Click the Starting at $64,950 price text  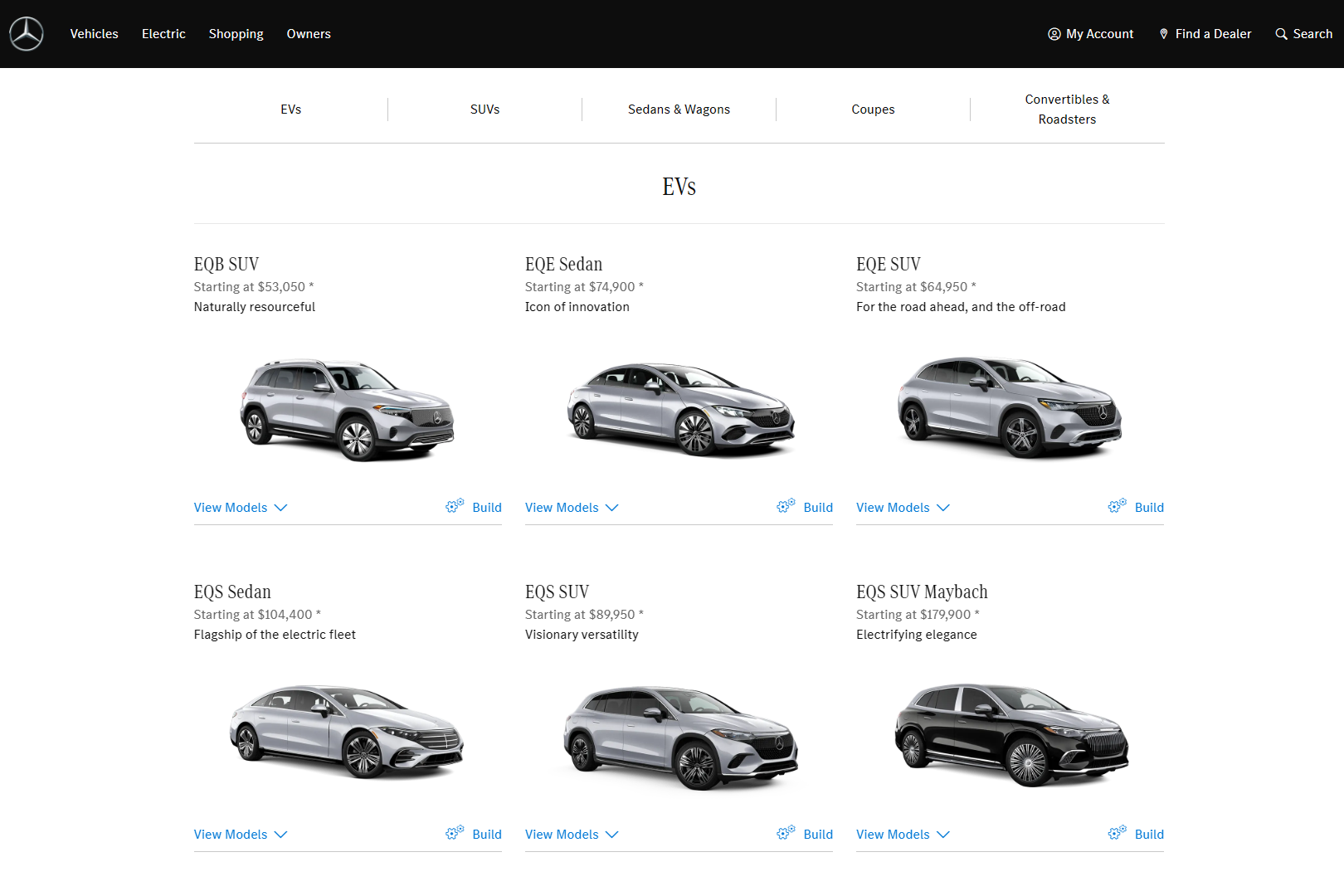pos(916,287)
